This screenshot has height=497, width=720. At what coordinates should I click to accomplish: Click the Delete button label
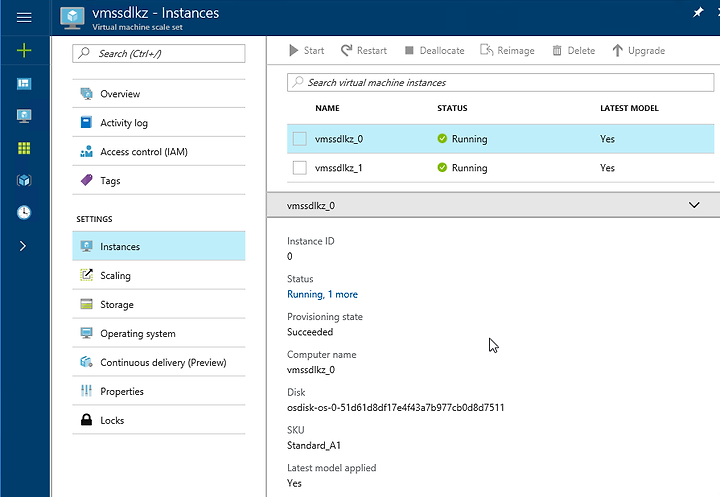pos(581,51)
